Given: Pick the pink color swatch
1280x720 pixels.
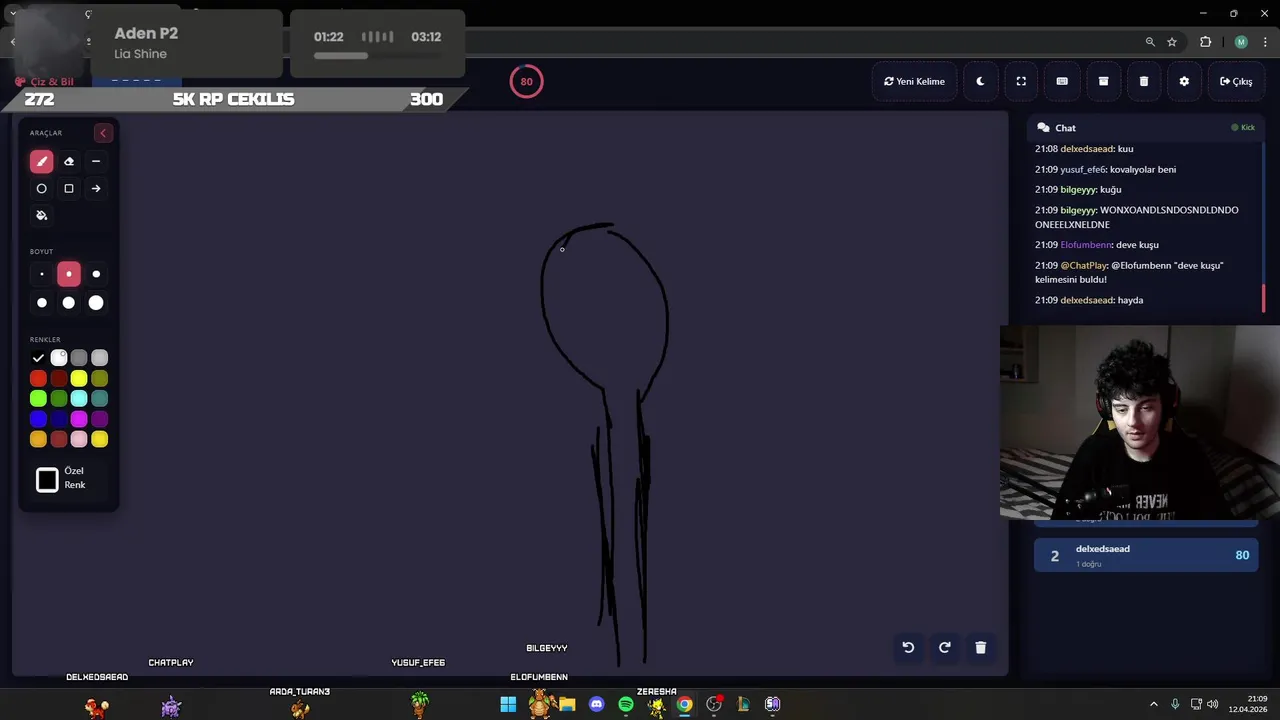Looking at the screenshot, I should [79, 439].
